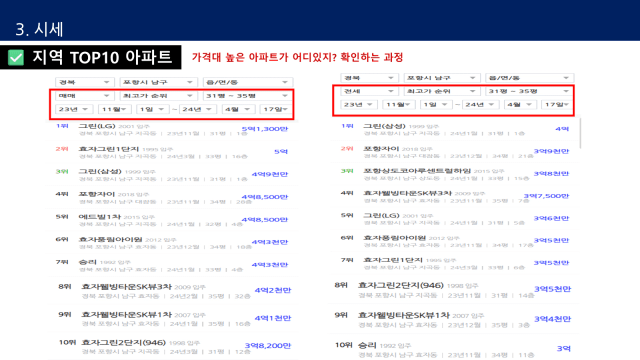
Task: Open the 23년 start year dropdown in the 매매 panel
Action: click(x=74, y=109)
